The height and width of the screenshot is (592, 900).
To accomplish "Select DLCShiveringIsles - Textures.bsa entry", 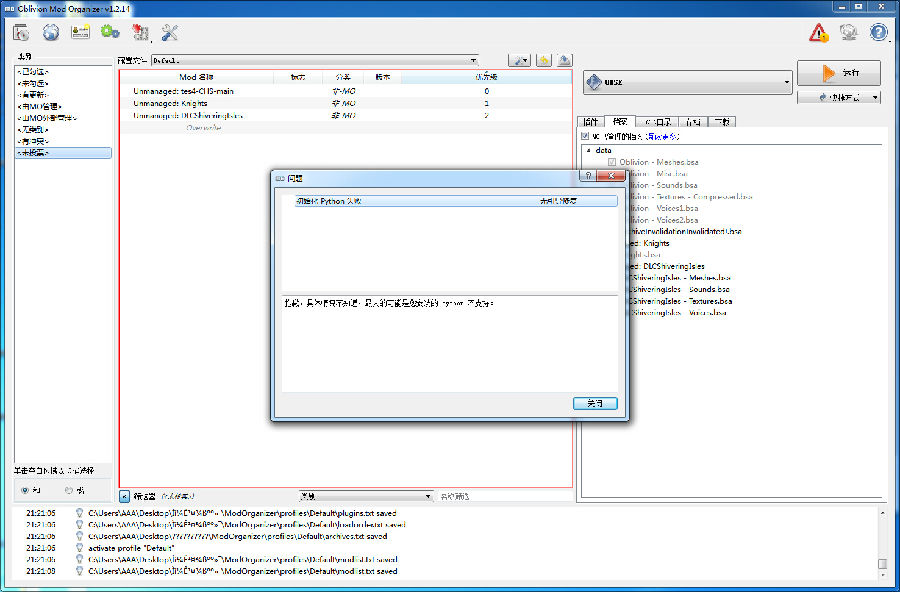I will tap(681, 301).
